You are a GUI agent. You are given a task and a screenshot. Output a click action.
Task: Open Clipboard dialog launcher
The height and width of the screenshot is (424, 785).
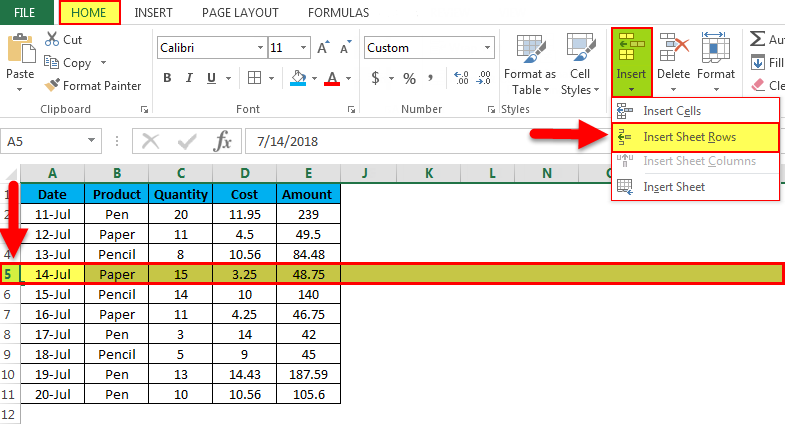click(x=144, y=110)
